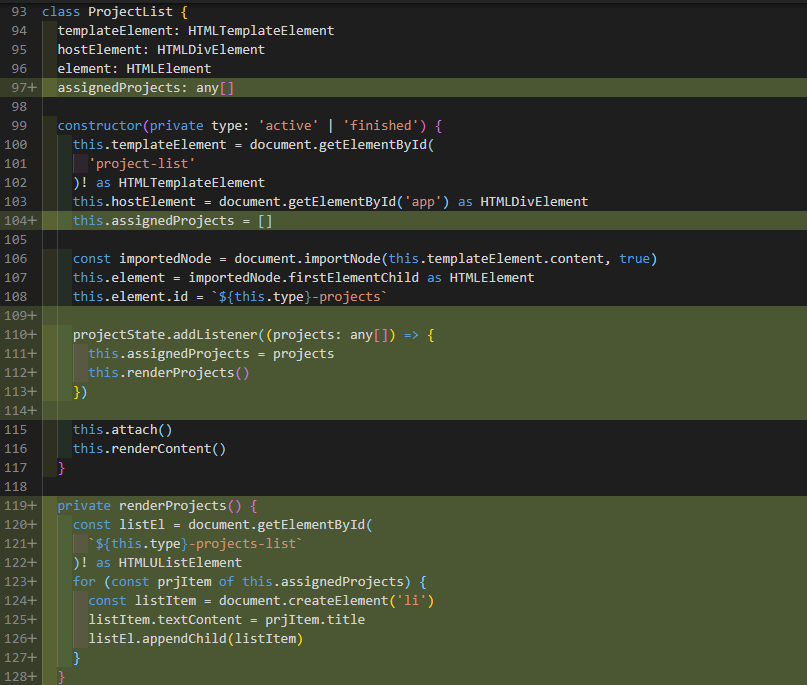Click 'this.renderContent()' on line 116
This screenshot has width=807, height=685.
[x=149, y=450]
